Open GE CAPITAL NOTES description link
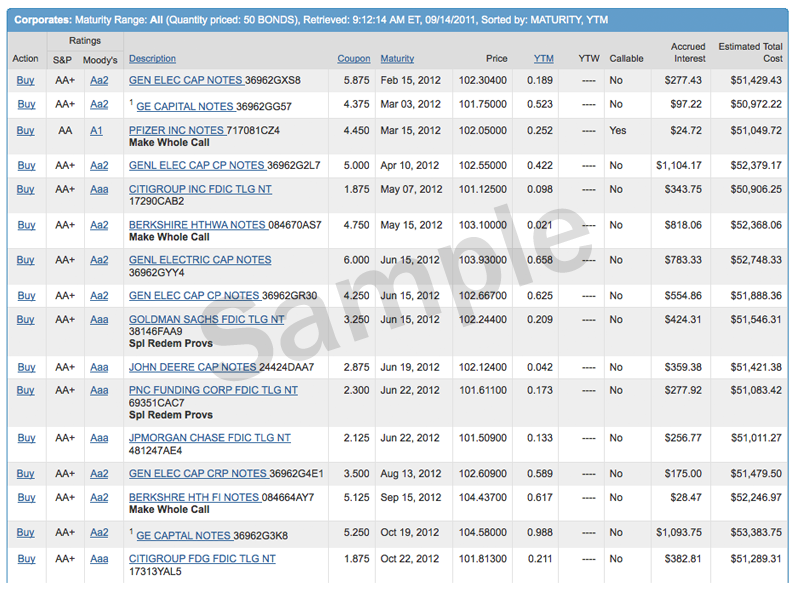Viewport: 795px width, 598px height. (185, 107)
